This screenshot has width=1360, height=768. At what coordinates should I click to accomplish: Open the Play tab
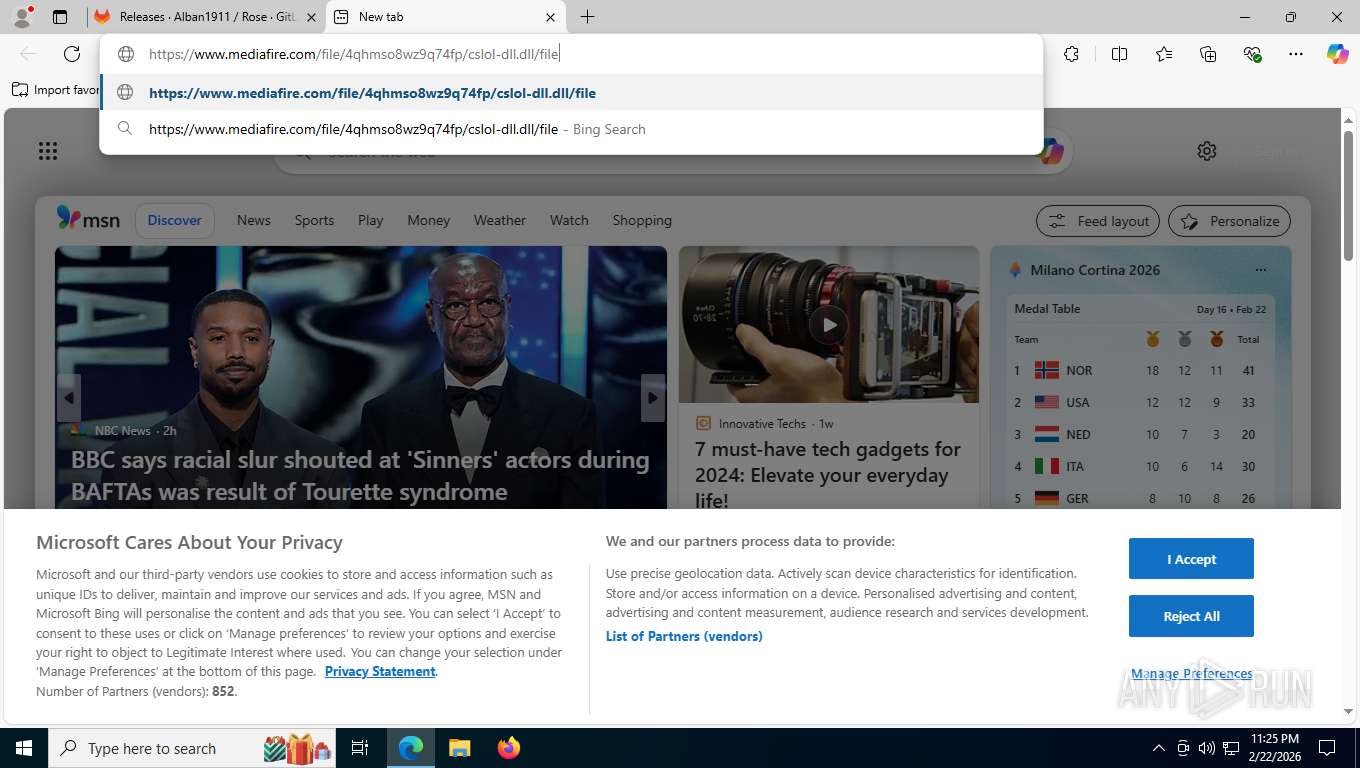coord(371,220)
